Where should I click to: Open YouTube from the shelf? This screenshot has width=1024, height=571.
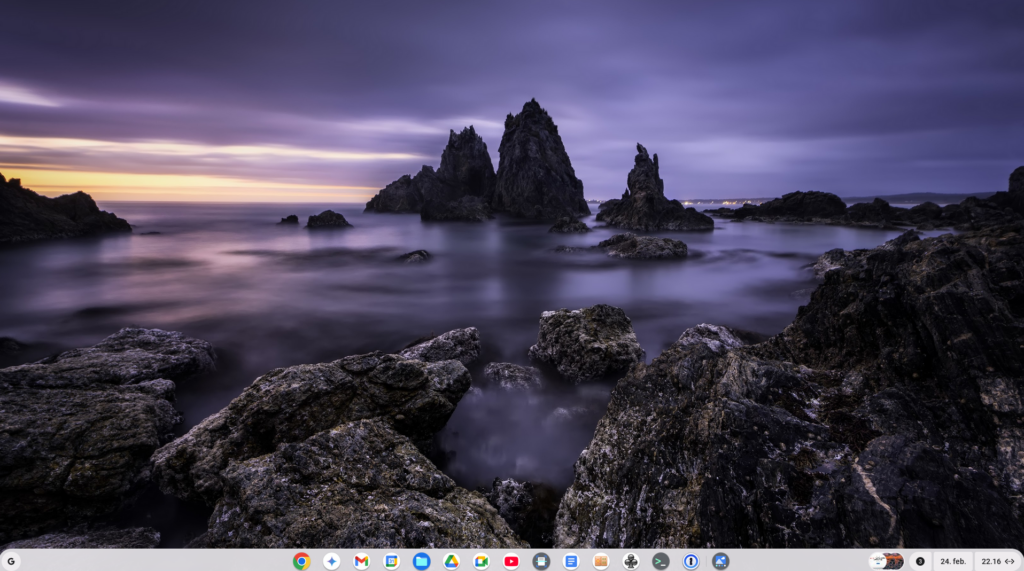point(511,561)
